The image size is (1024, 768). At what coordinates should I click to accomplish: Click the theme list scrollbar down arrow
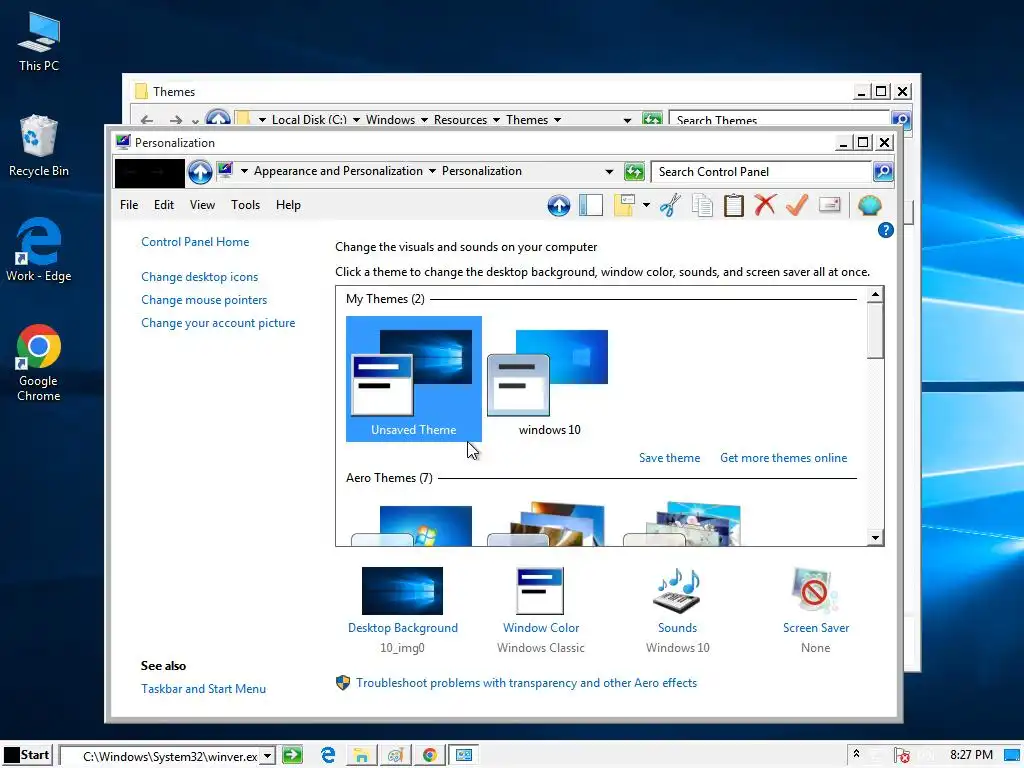pos(875,538)
